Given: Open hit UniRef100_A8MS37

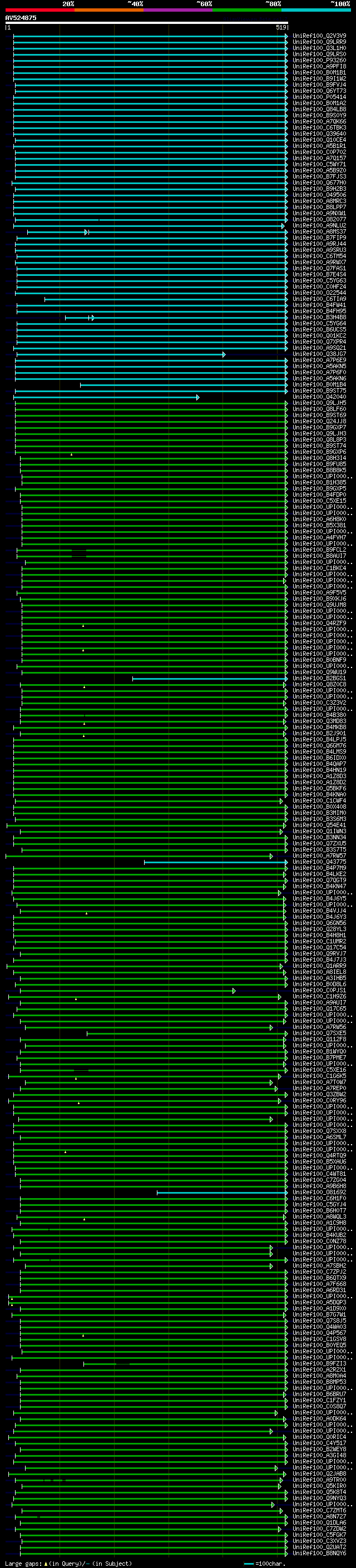Looking at the screenshot, I should 319,232.
